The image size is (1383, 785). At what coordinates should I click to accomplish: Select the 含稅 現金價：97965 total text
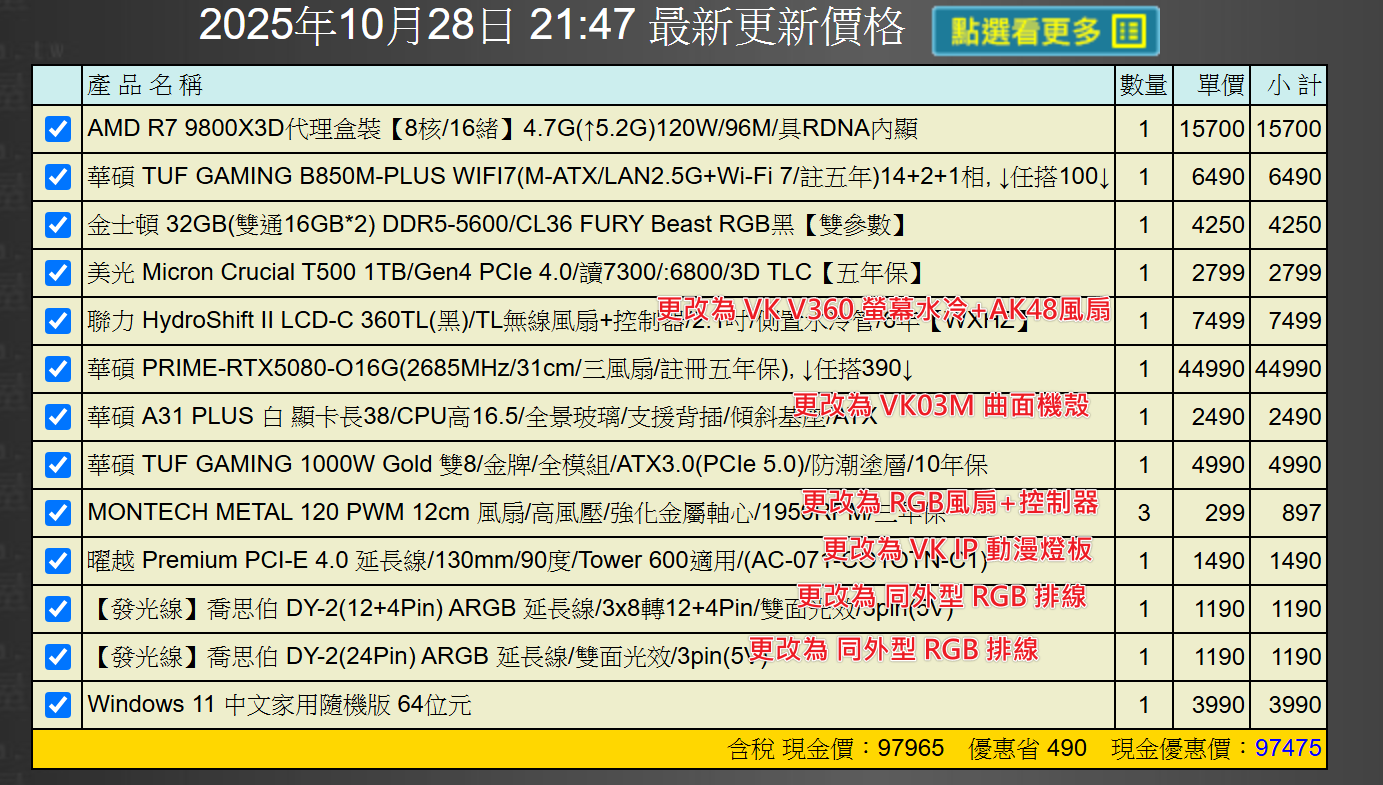(836, 748)
